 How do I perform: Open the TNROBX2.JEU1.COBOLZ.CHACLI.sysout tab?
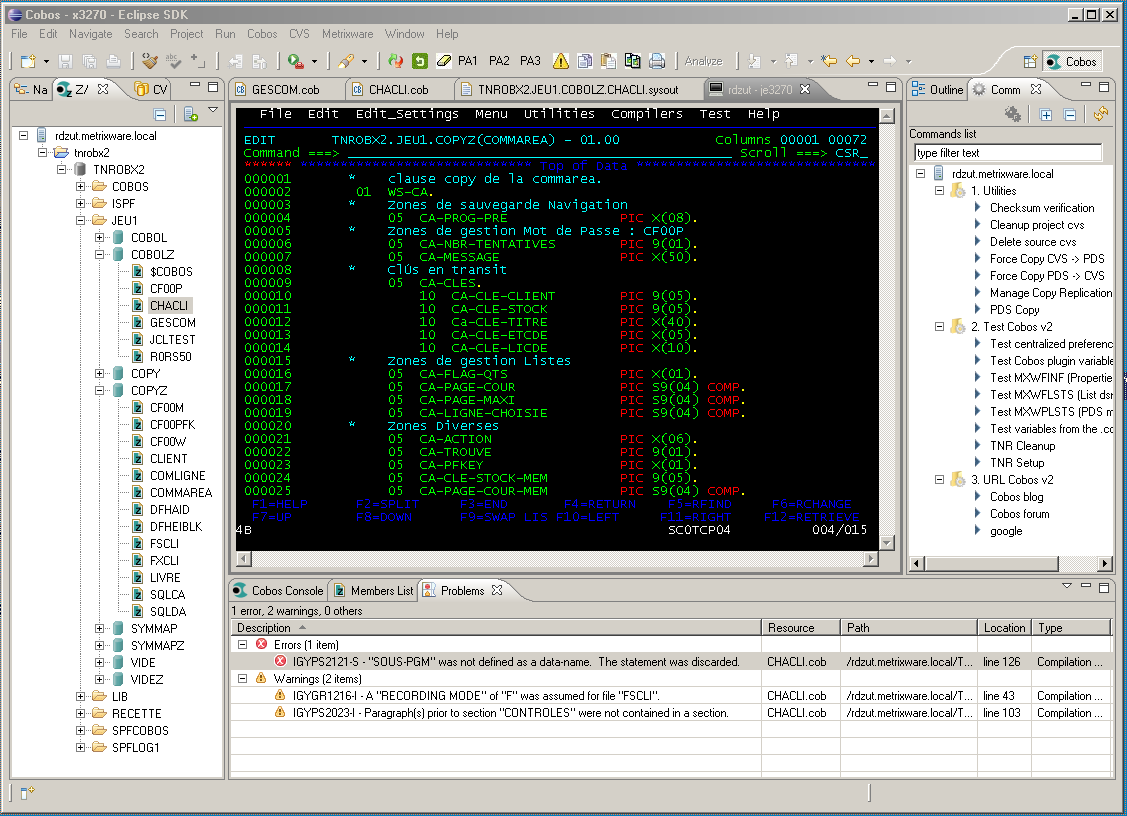(x=578, y=90)
